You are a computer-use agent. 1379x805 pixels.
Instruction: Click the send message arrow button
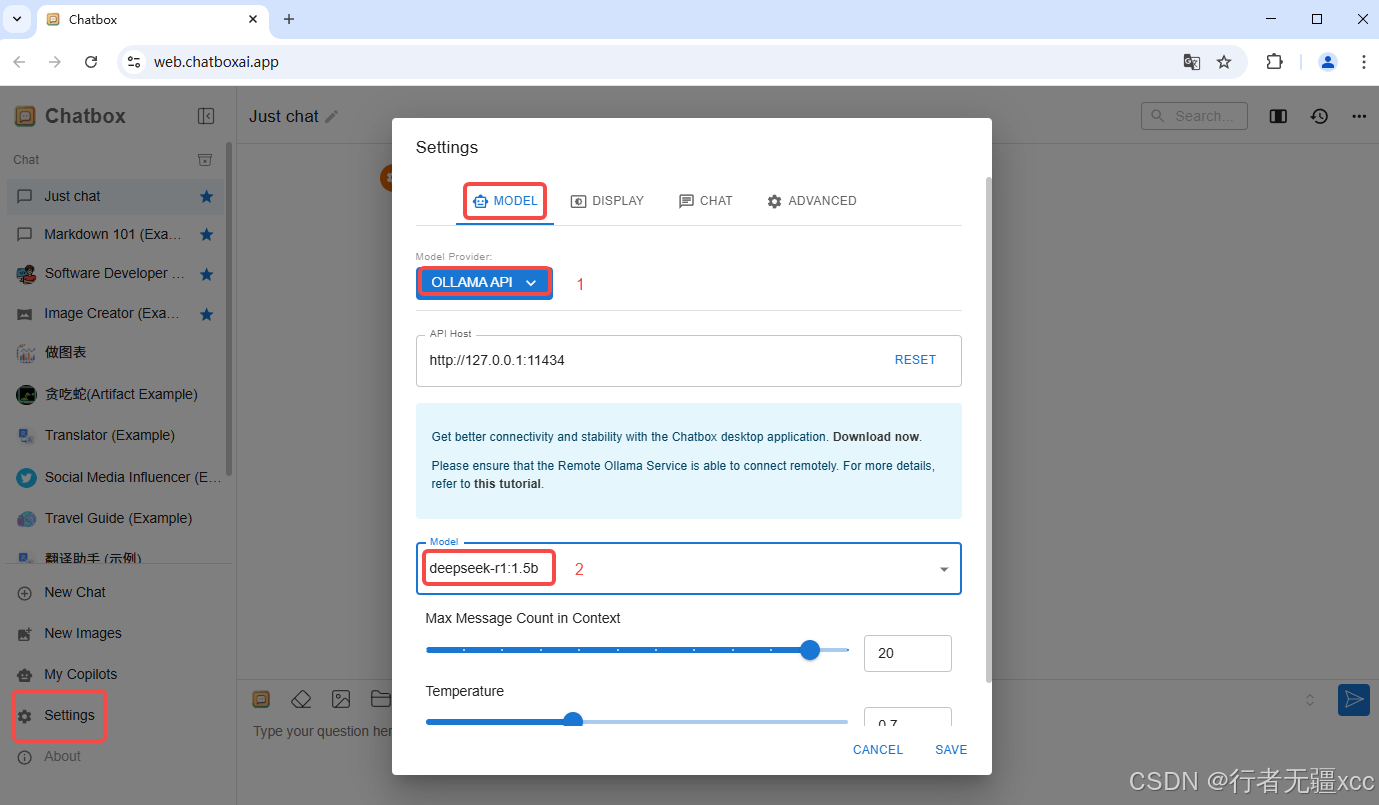[1353, 700]
